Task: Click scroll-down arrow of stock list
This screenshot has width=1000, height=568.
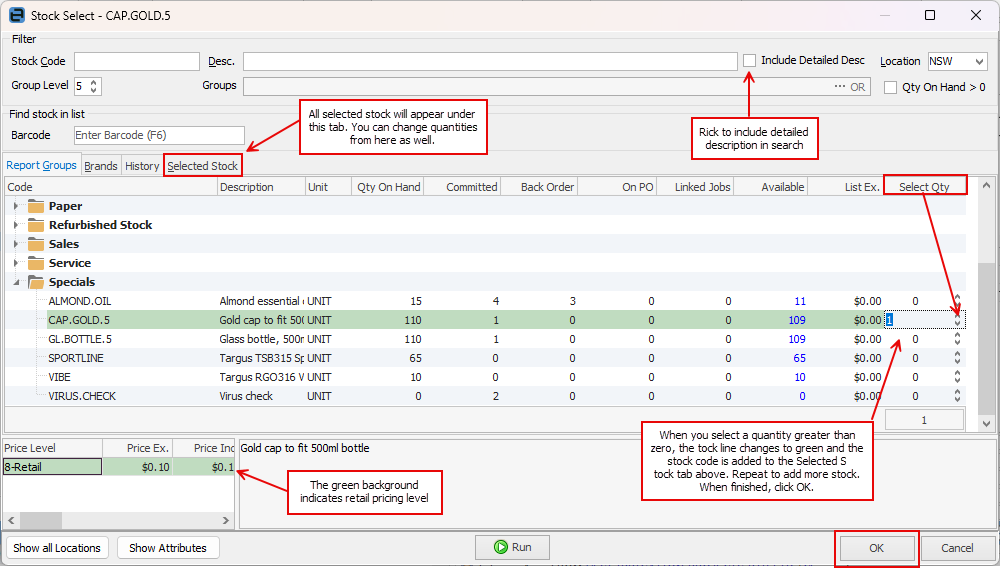Action: [986, 424]
